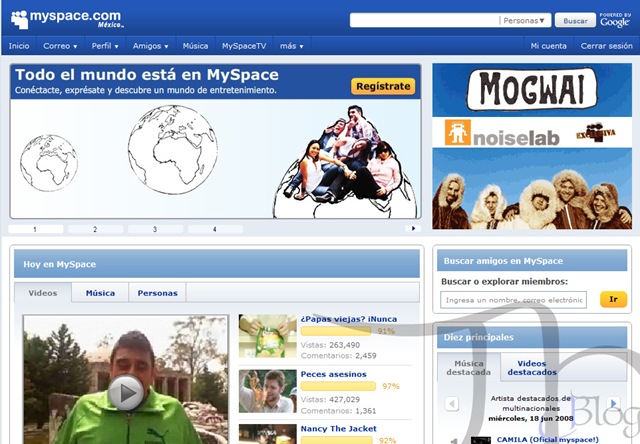Click the Hoy en MySpace heading

coord(60,264)
